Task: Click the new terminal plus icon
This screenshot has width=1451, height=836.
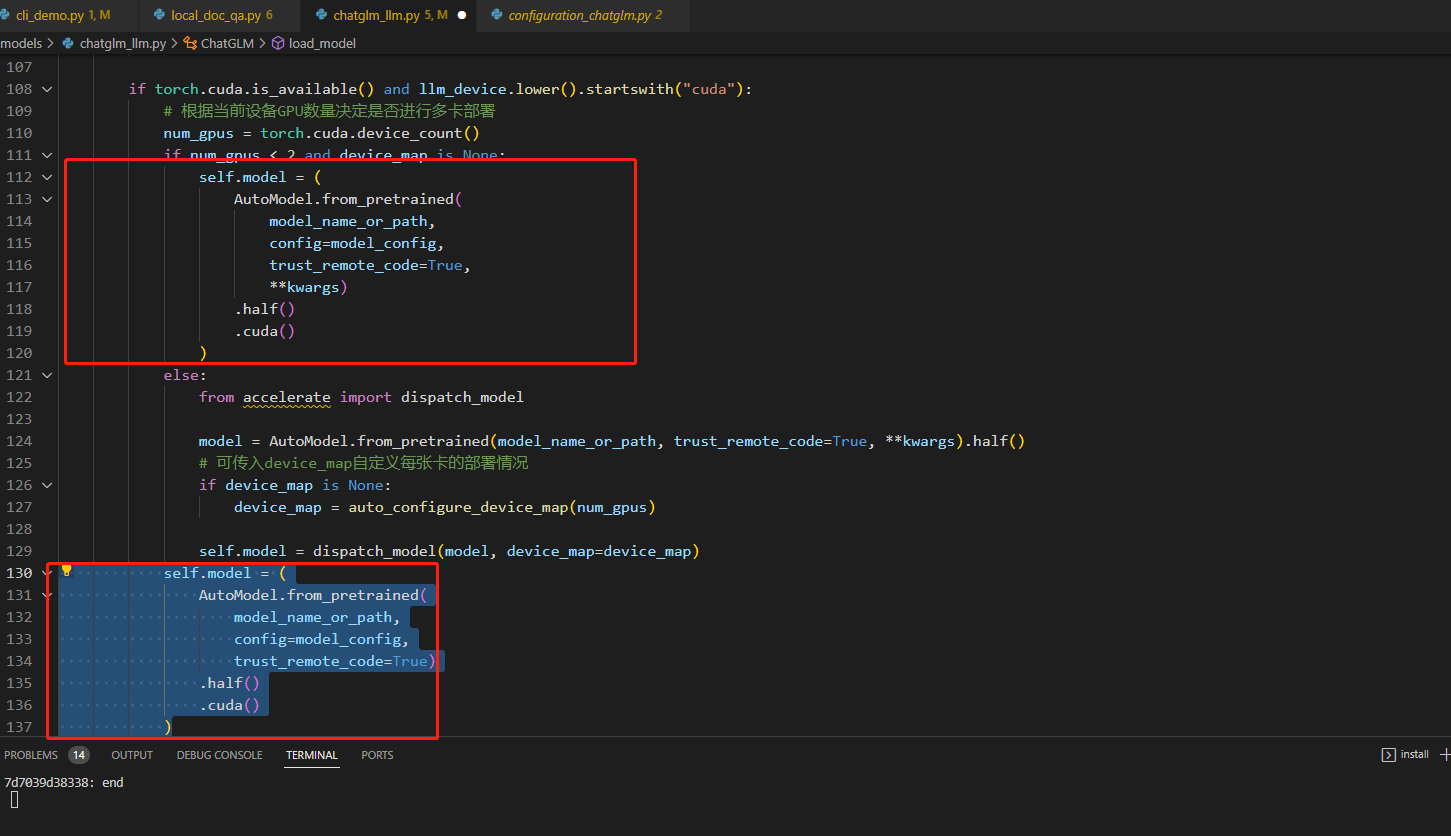Action: (1445, 755)
